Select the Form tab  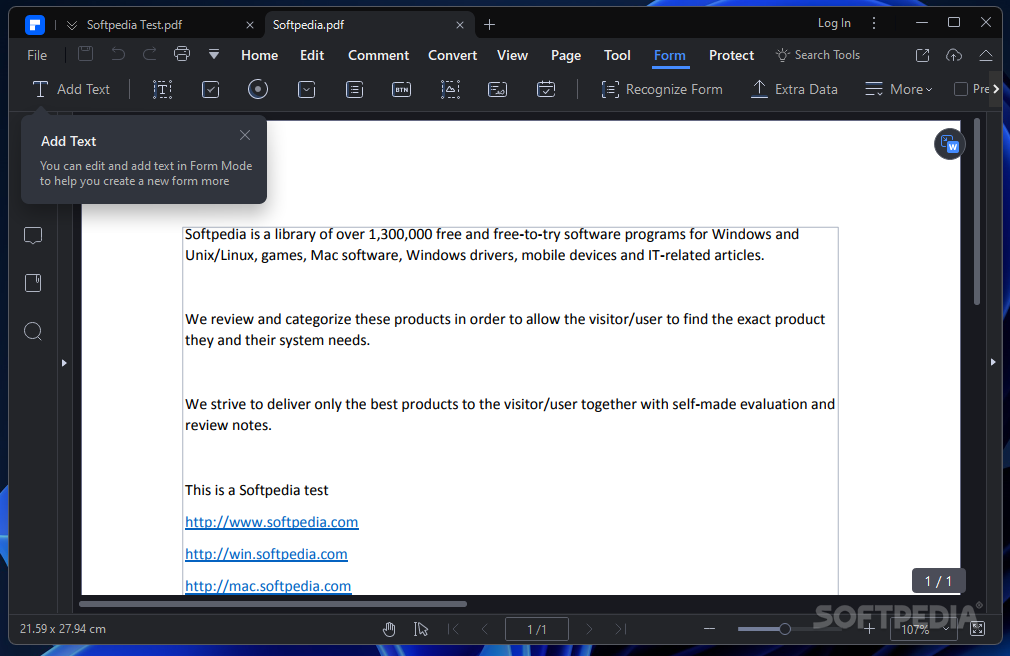point(669,55)
